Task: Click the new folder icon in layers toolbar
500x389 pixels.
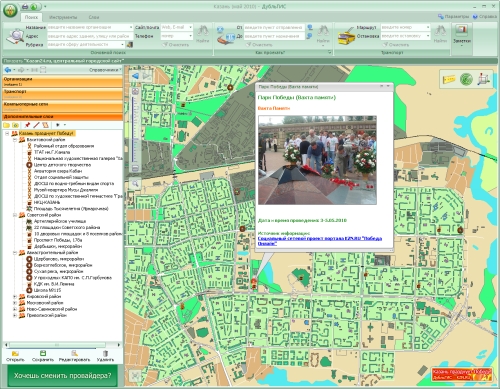Action: coord(6,125)
